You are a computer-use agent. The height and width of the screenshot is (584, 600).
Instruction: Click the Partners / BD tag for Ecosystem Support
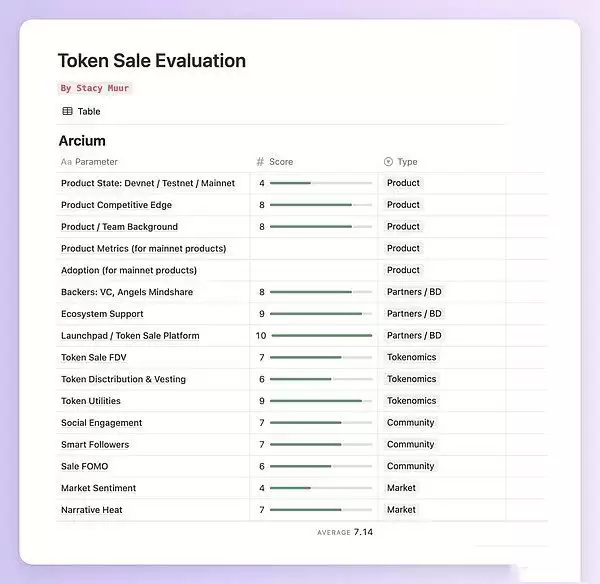414,314
